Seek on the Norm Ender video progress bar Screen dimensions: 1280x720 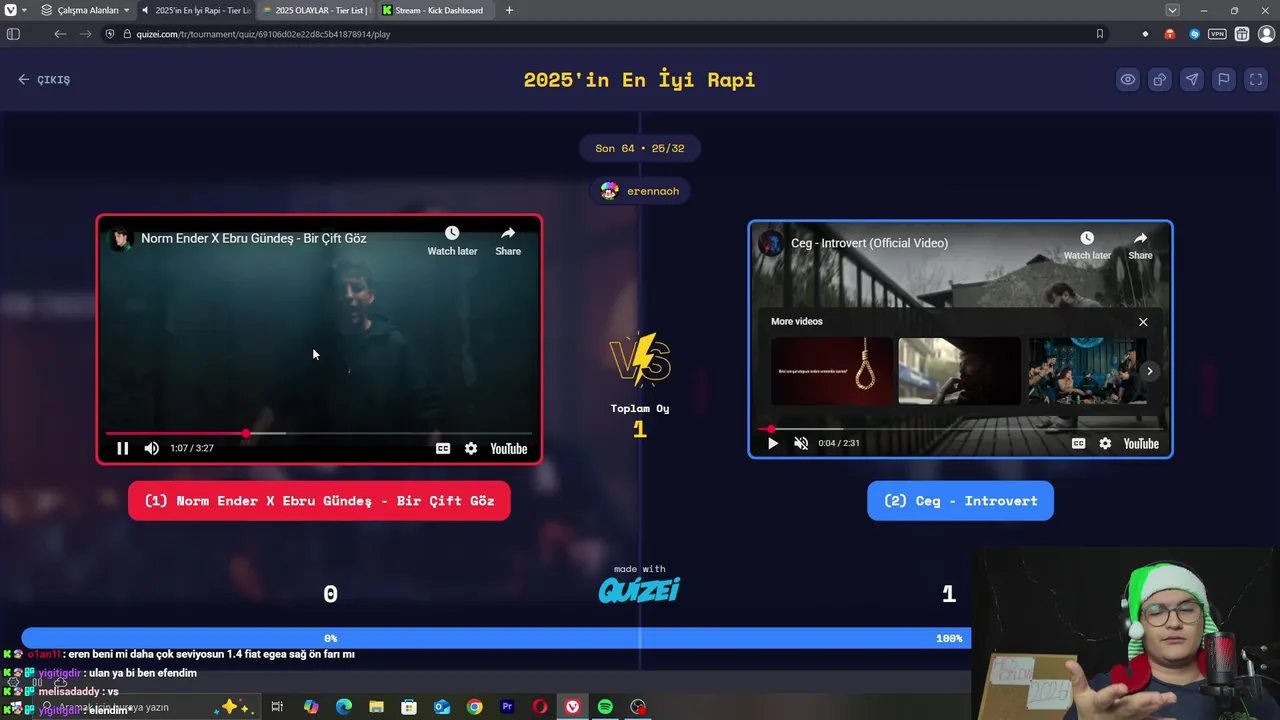[319, 433]
